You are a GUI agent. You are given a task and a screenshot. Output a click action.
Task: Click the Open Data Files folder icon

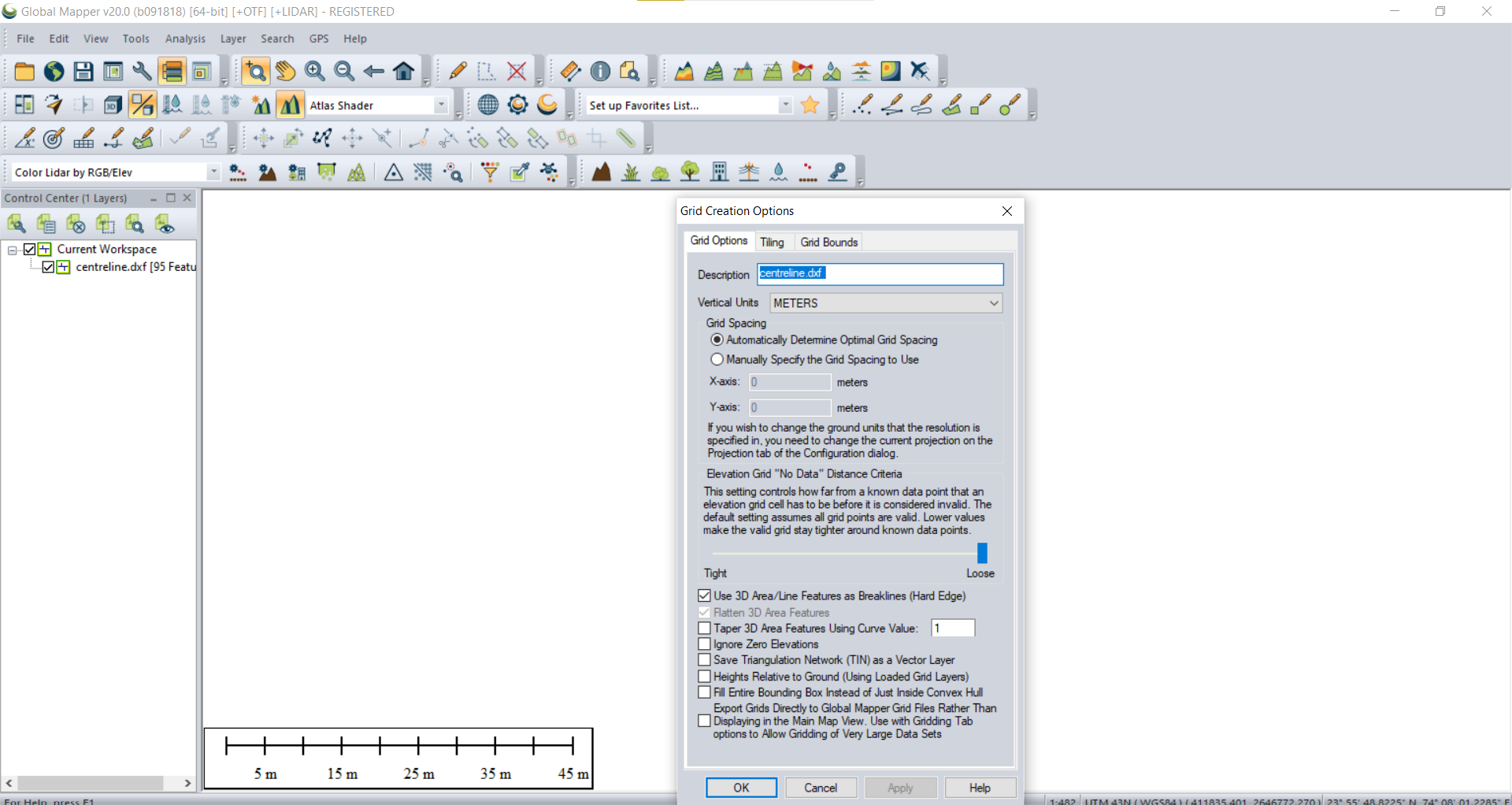pos(24,72)
